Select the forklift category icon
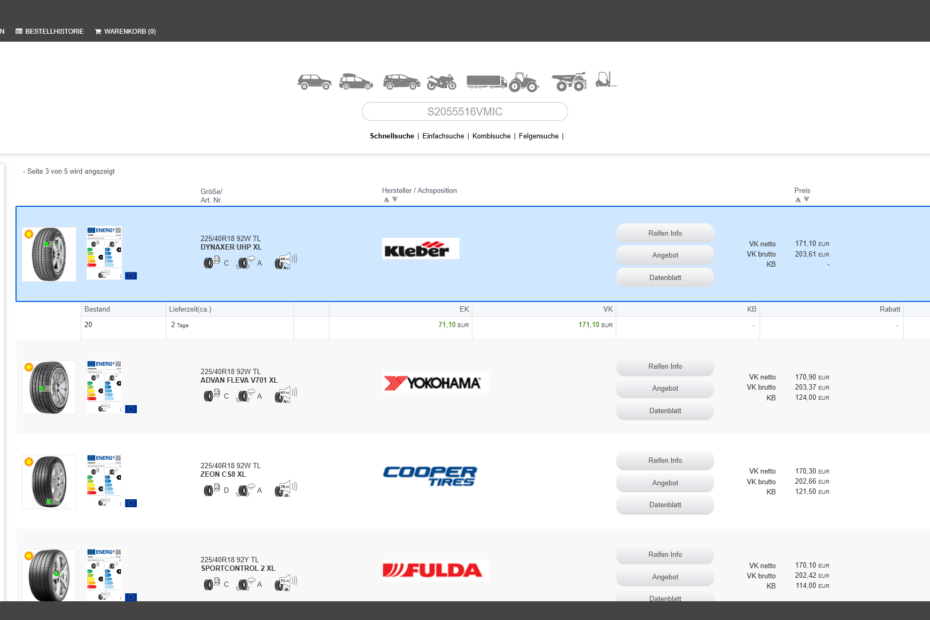 click(x=606, y=80)
